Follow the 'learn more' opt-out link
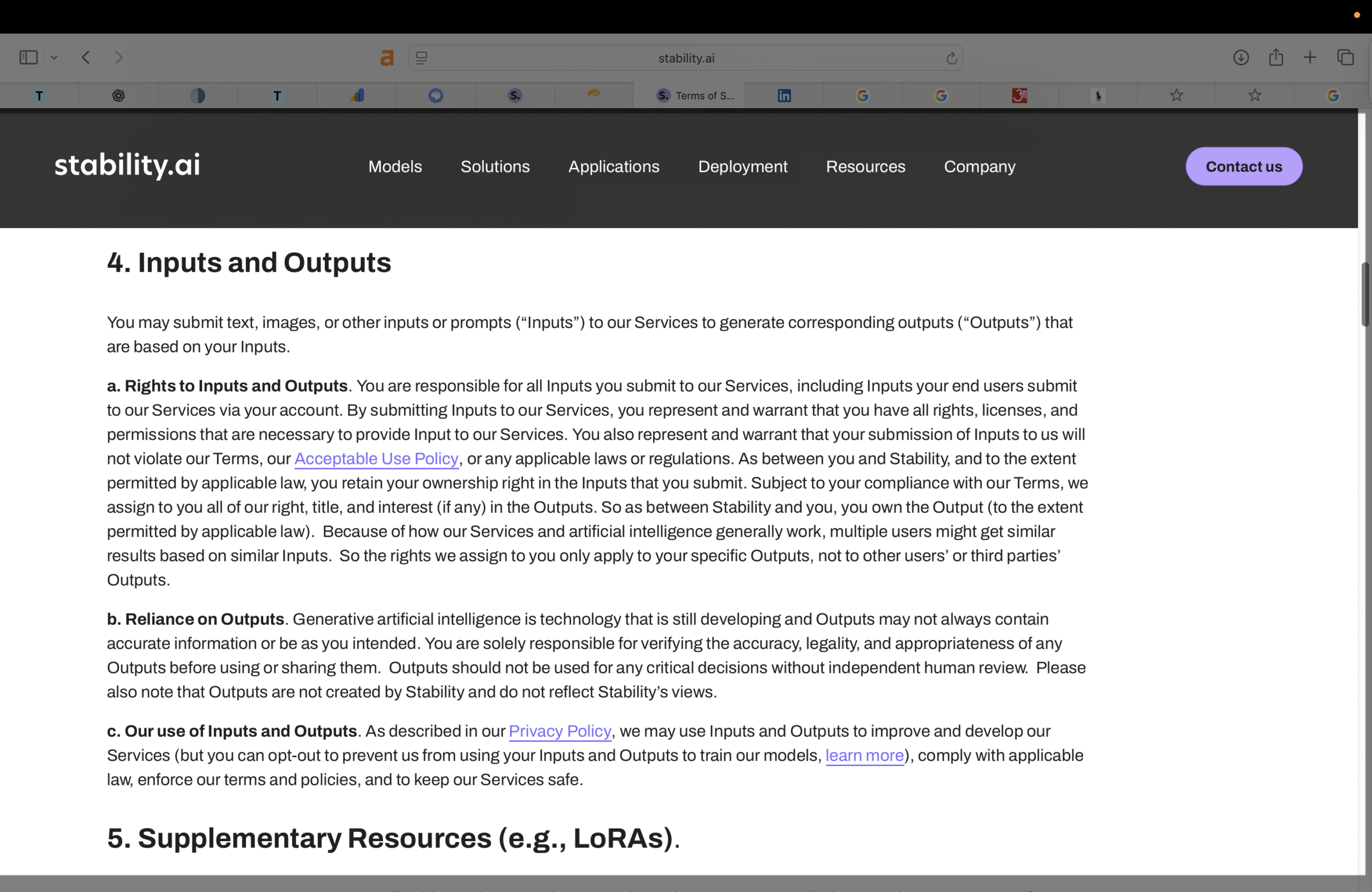1372x892 pixels. tap(864, 755)
